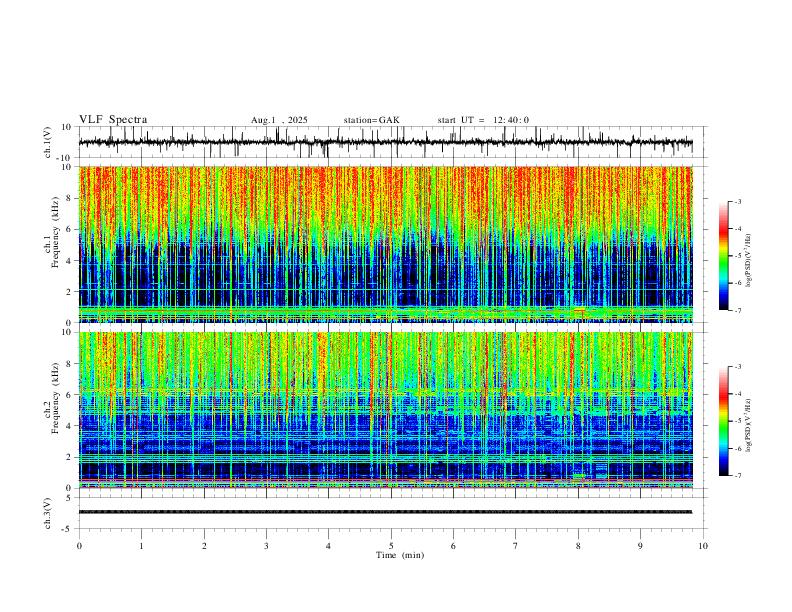Click the log(PSD) label beside ch.1 colorbar

749,261
